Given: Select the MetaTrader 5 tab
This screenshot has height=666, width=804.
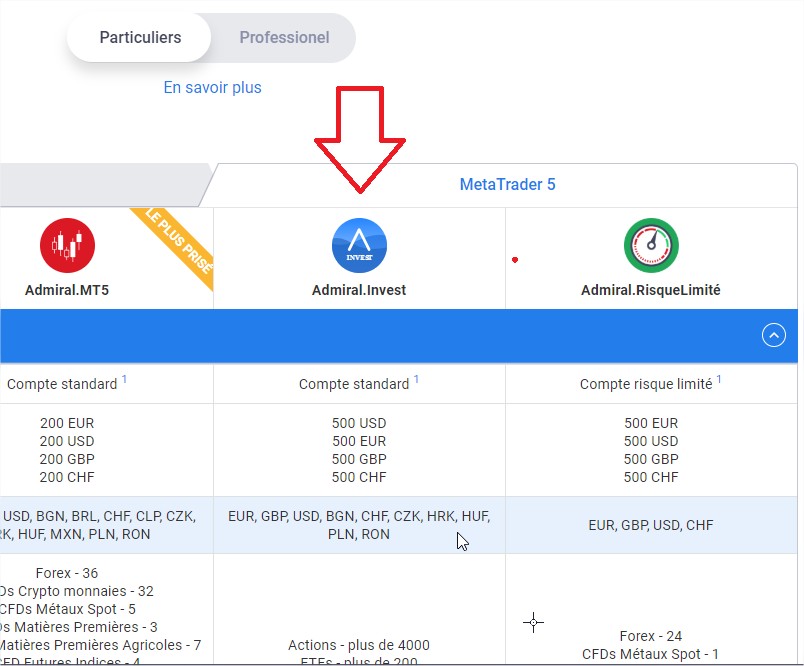Looking at the screenshot, I should coord(507,184).
